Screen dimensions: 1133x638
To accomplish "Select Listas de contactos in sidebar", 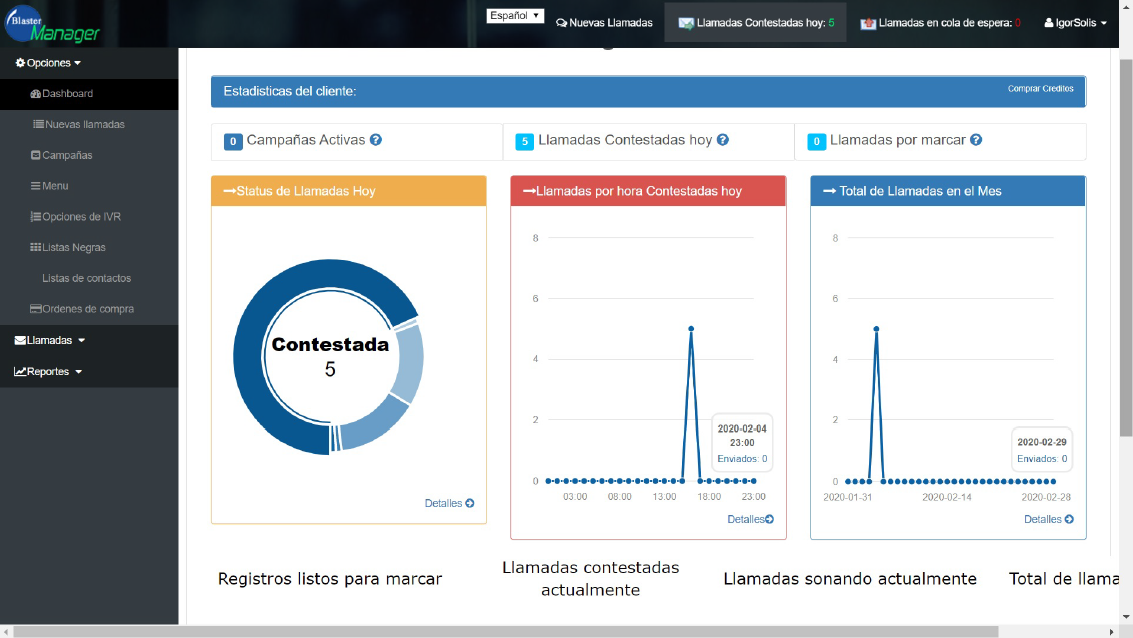I will [86, 279].
